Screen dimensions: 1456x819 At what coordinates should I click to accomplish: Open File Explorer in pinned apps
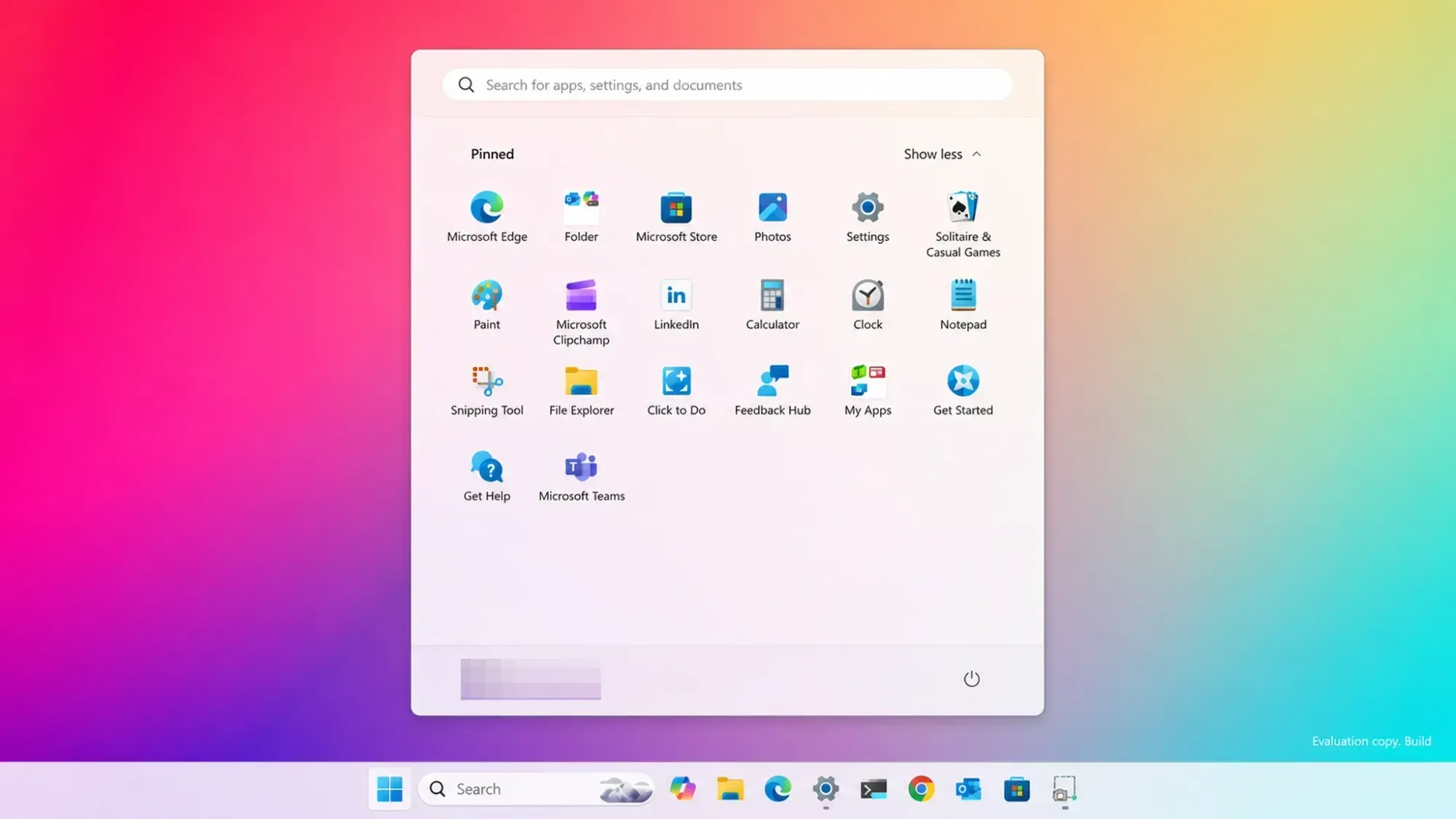(581, 391)
